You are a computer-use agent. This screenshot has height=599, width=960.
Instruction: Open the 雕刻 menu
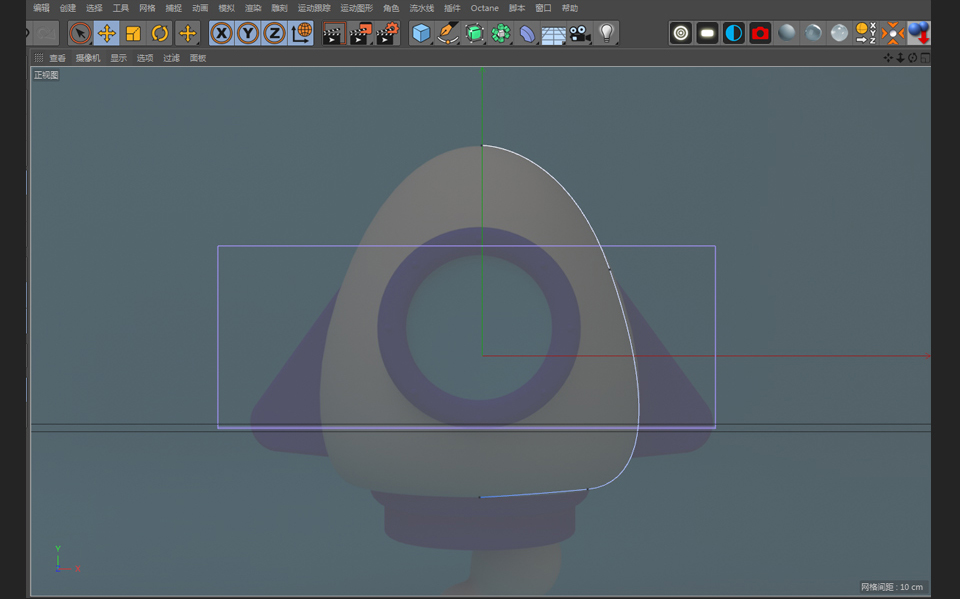tap(279, 8)
